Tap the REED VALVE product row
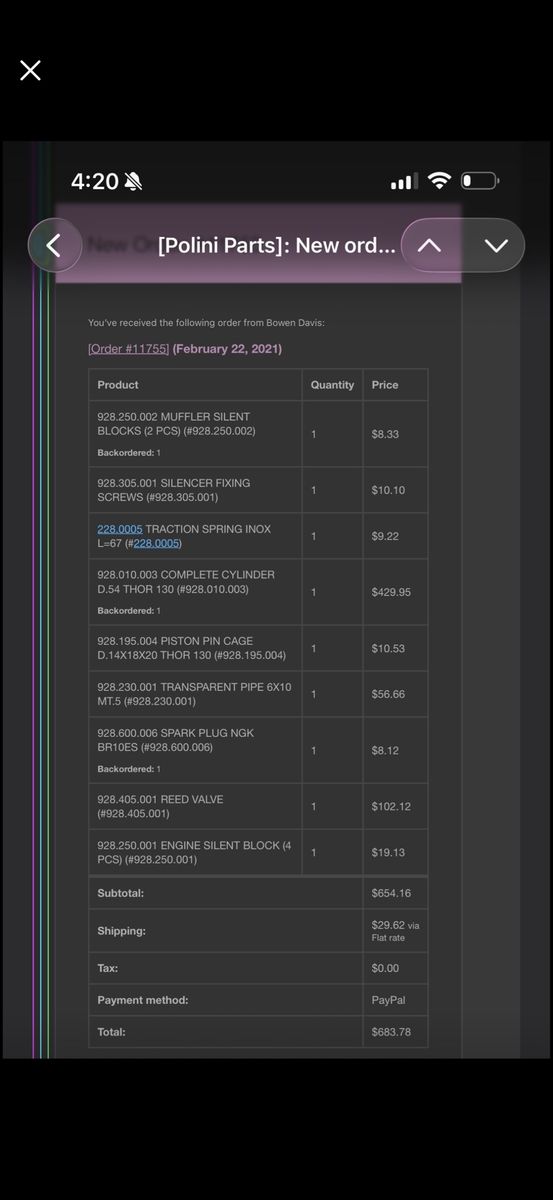The height and width of the screenshot is (1200, 553). (258, 806)
